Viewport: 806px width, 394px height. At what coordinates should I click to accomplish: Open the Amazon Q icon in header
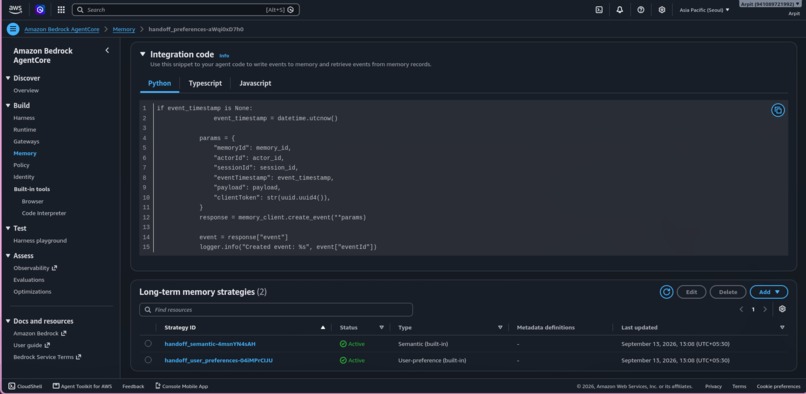[41, 9]
